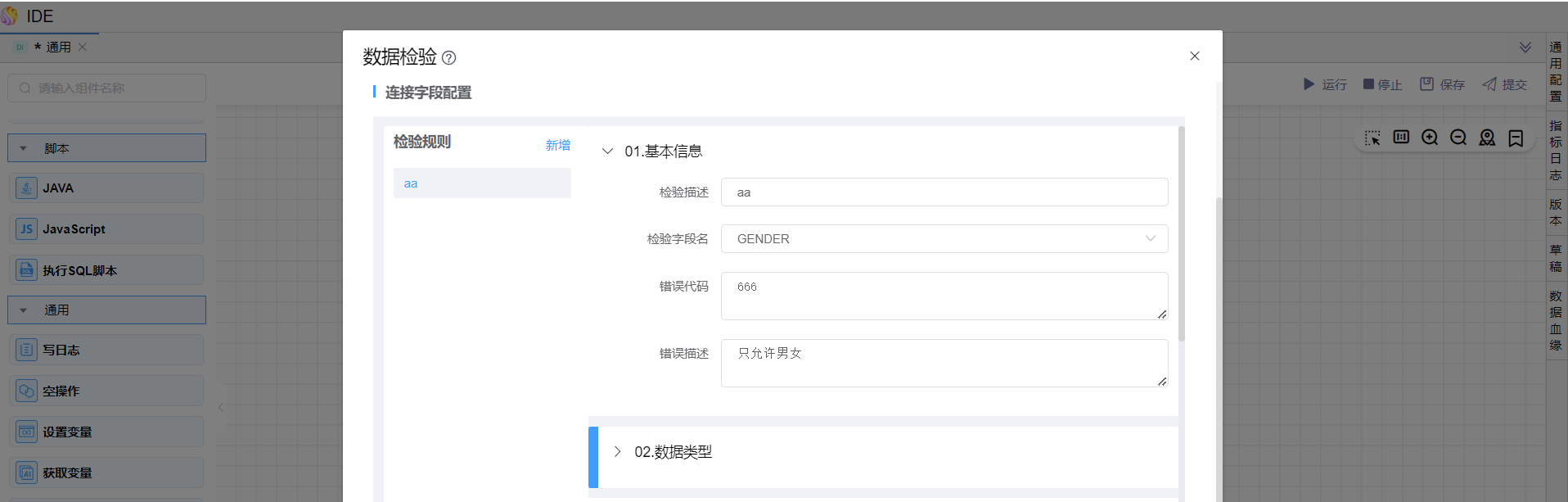Image resolution: width=1568 pixels, height=502 pixels.
Task: Collapse the 01.基本信息 section
Action: pyautogui.click(x=607, y=152)
